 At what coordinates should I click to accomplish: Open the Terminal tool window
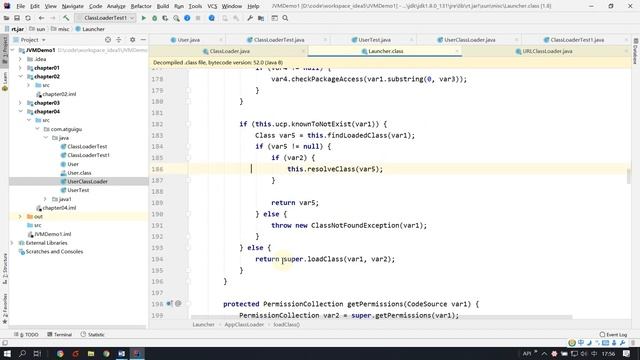pyautogui.click(x=60, y=335)
